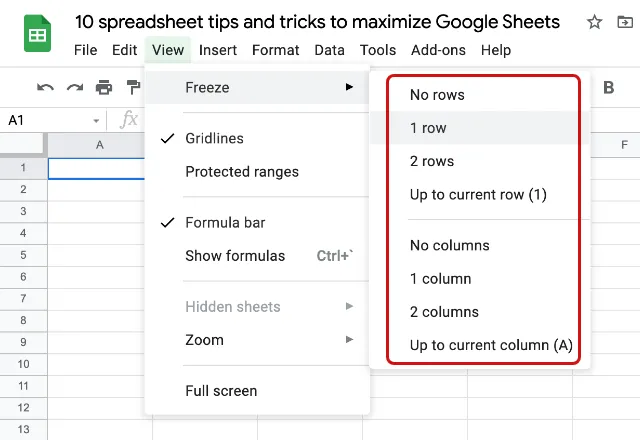Open the Name box dropdown arrow
This screenshot has width=640, height=440.
point(96,121)
